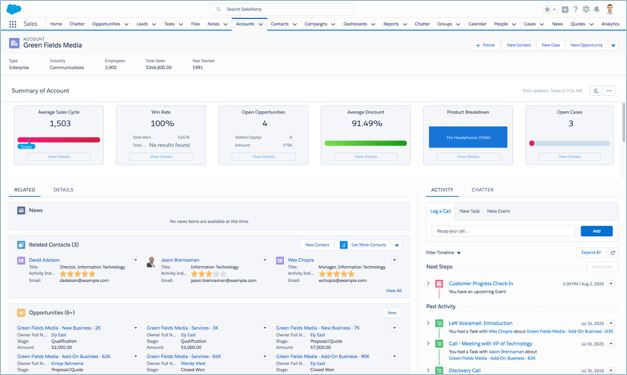
Task: Select the New Task tab
Action: [469, 211]
